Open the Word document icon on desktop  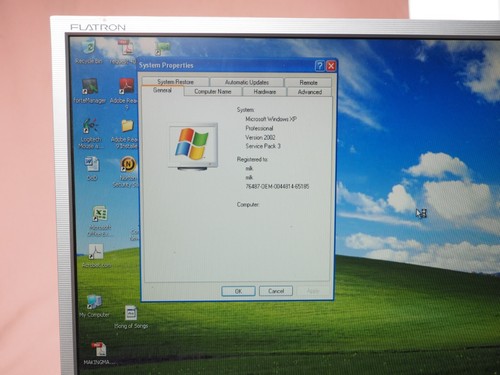pyautogui.click(x=92, y=168)
